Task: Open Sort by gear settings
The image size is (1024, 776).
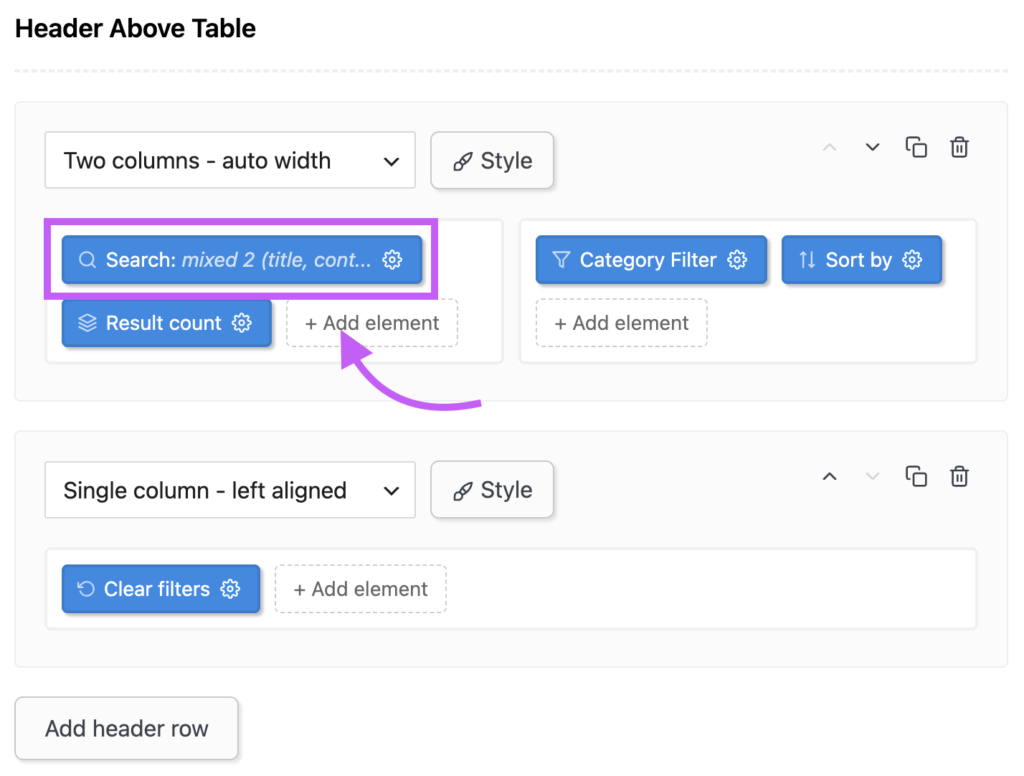Action: coord(912,259)
